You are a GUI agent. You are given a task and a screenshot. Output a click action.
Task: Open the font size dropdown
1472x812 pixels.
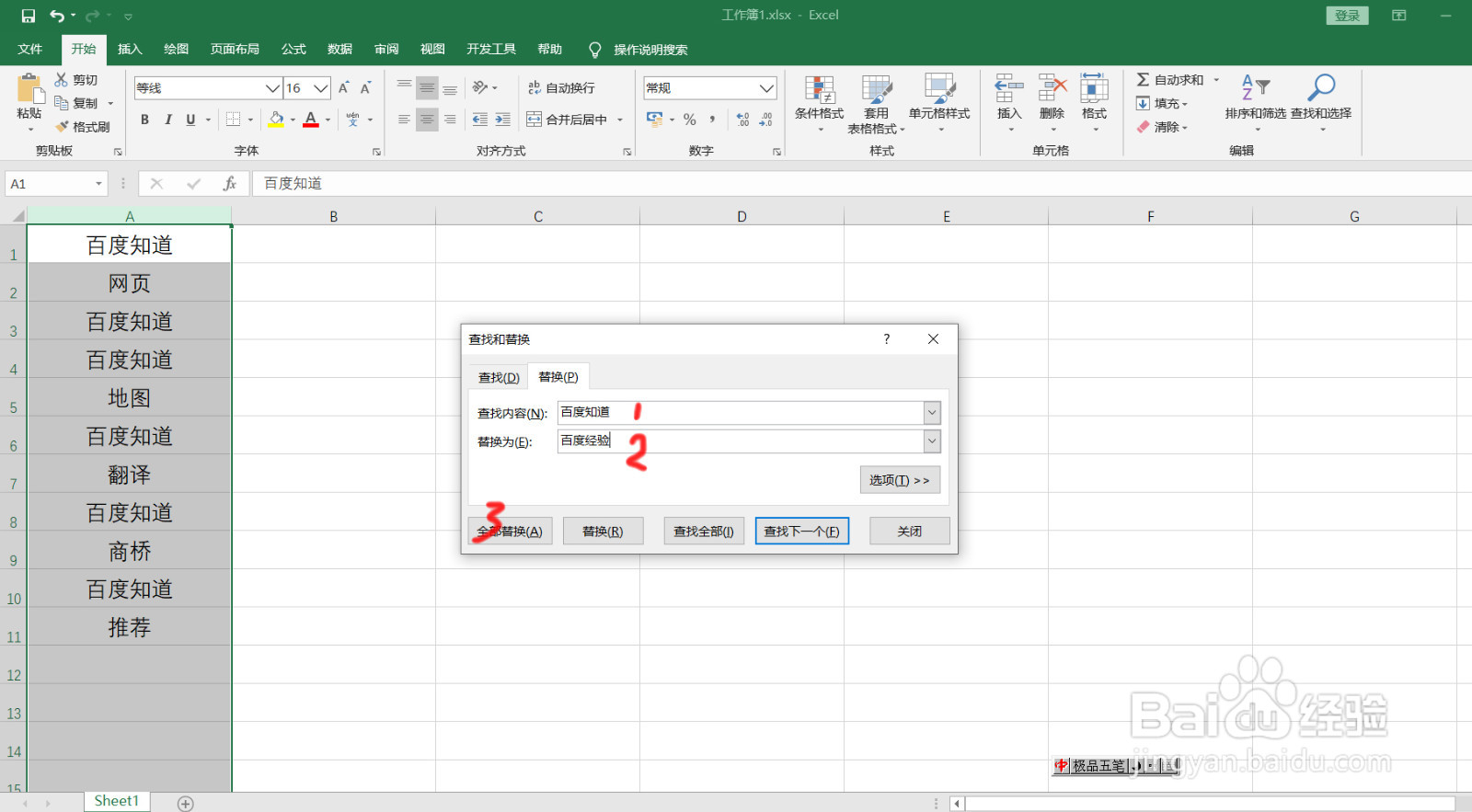(321, 88)
